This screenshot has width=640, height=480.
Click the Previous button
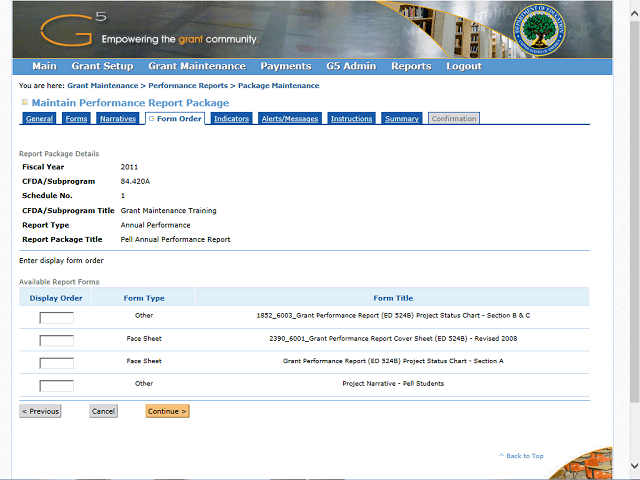pos(41,411)
